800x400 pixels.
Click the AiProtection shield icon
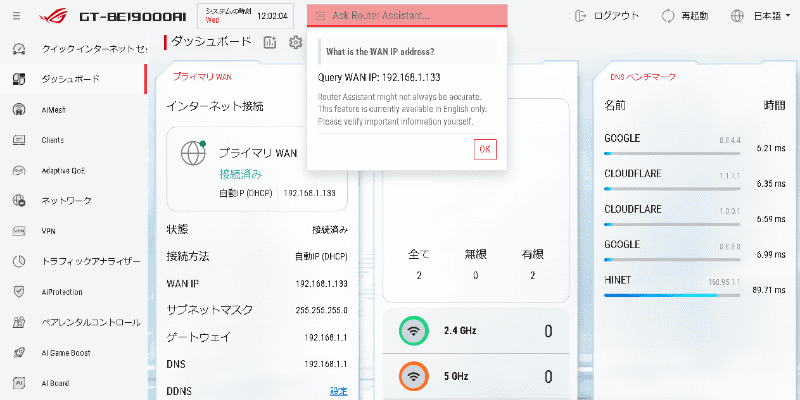pyautogui.click(x=19, y=292)
